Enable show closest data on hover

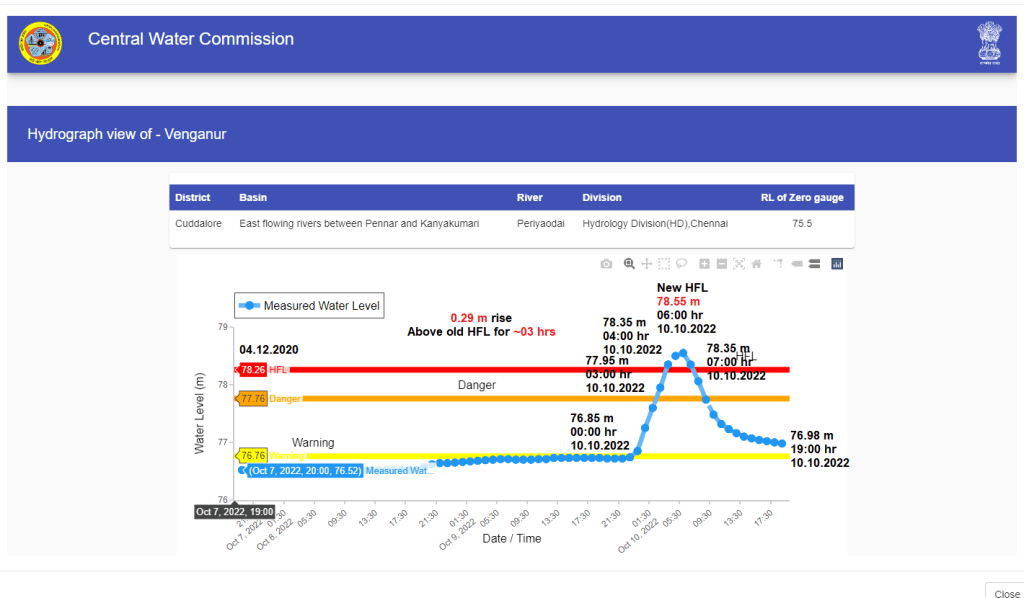[x=797, y=264]
